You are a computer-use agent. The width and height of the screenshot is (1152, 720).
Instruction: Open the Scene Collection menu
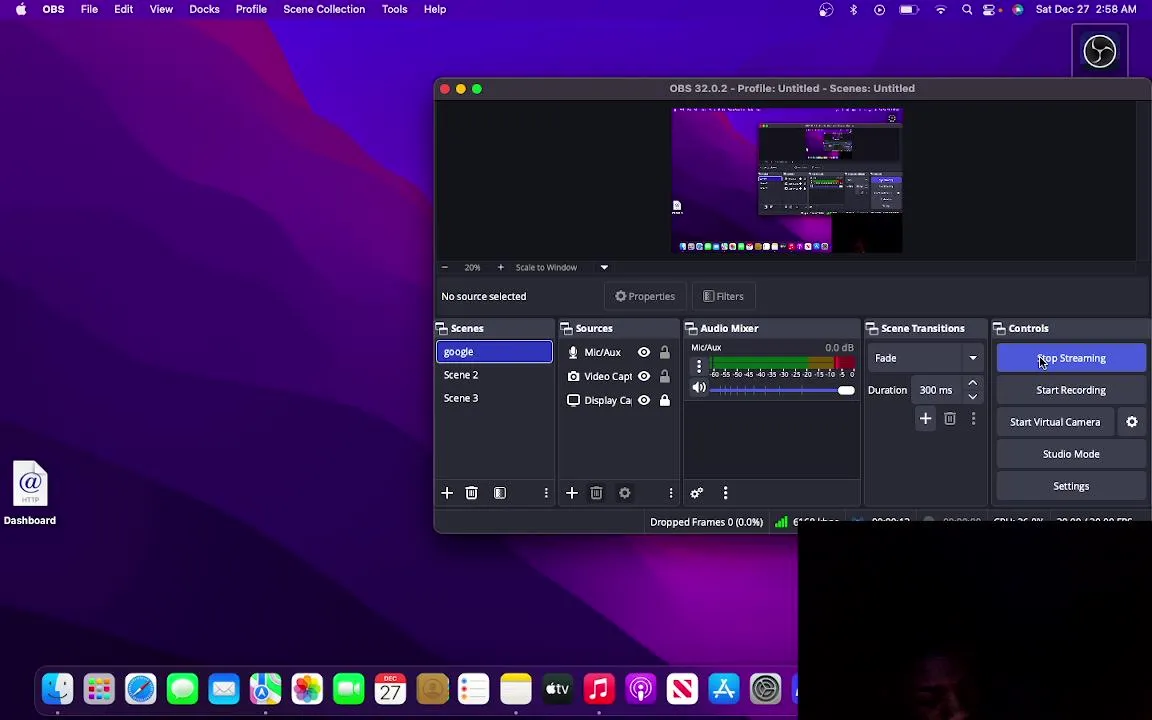coord(324,10)
